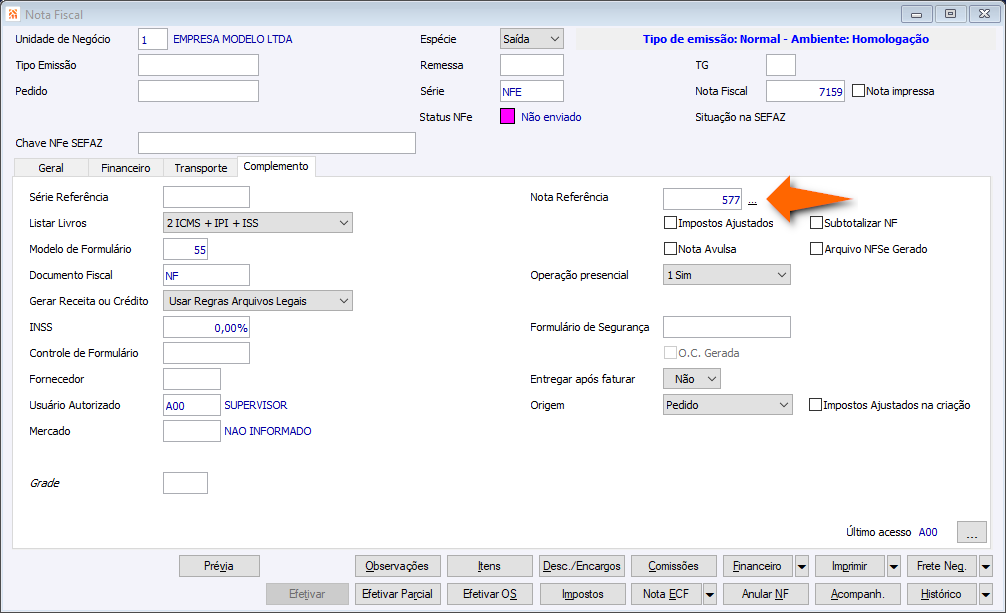
Task: Toggle Impostos Ajustados na criação checkbox
Action: point(815,405)
